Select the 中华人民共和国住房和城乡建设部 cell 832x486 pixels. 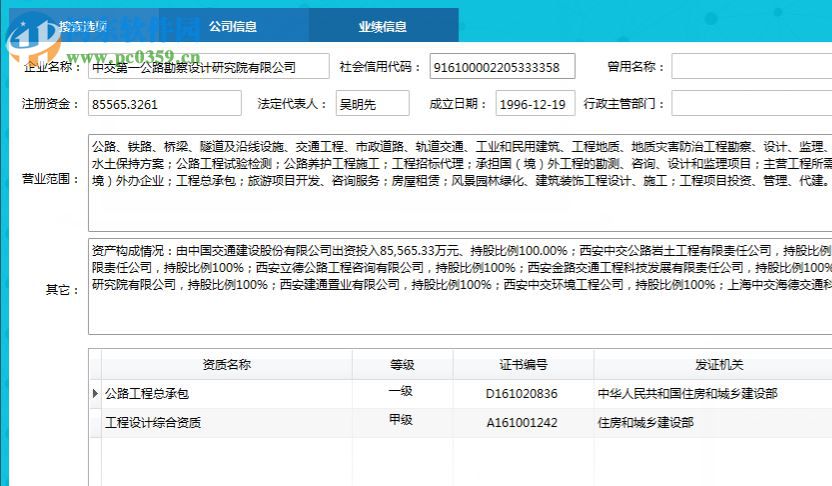coord(713,394)
